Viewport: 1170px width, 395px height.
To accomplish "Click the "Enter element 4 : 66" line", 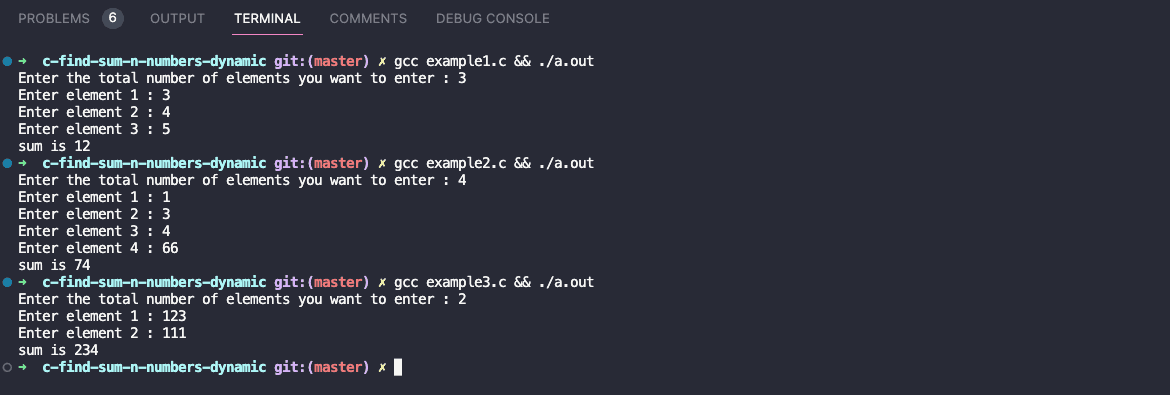I will (98, 248).
